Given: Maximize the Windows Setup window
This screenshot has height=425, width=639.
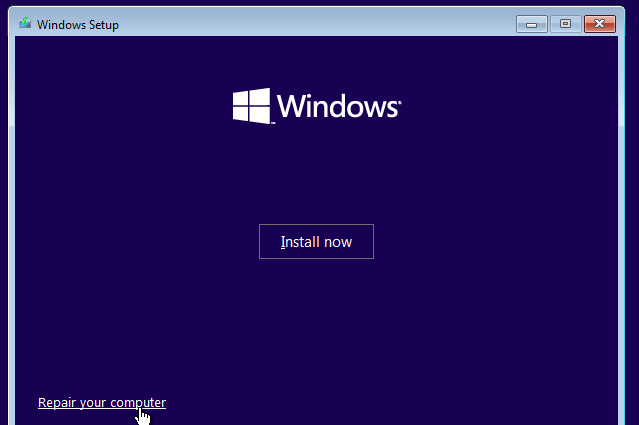Looking at the screenshot, I should [x=565, y=24].
